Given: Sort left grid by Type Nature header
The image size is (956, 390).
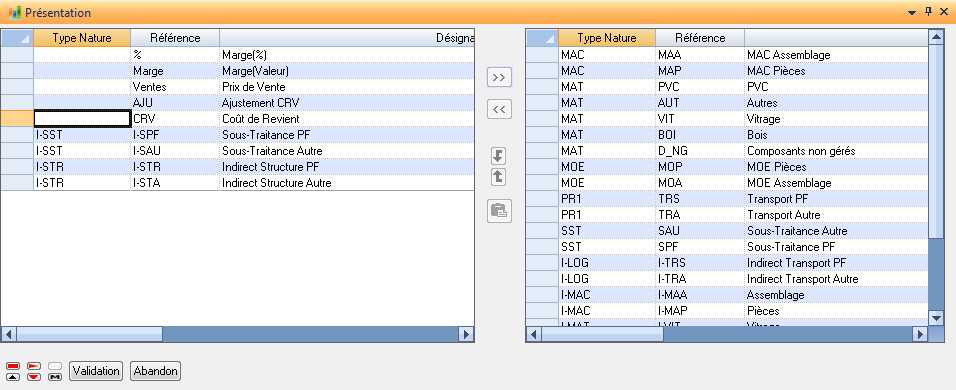Looking at the screenshot, I should [82, 38].
